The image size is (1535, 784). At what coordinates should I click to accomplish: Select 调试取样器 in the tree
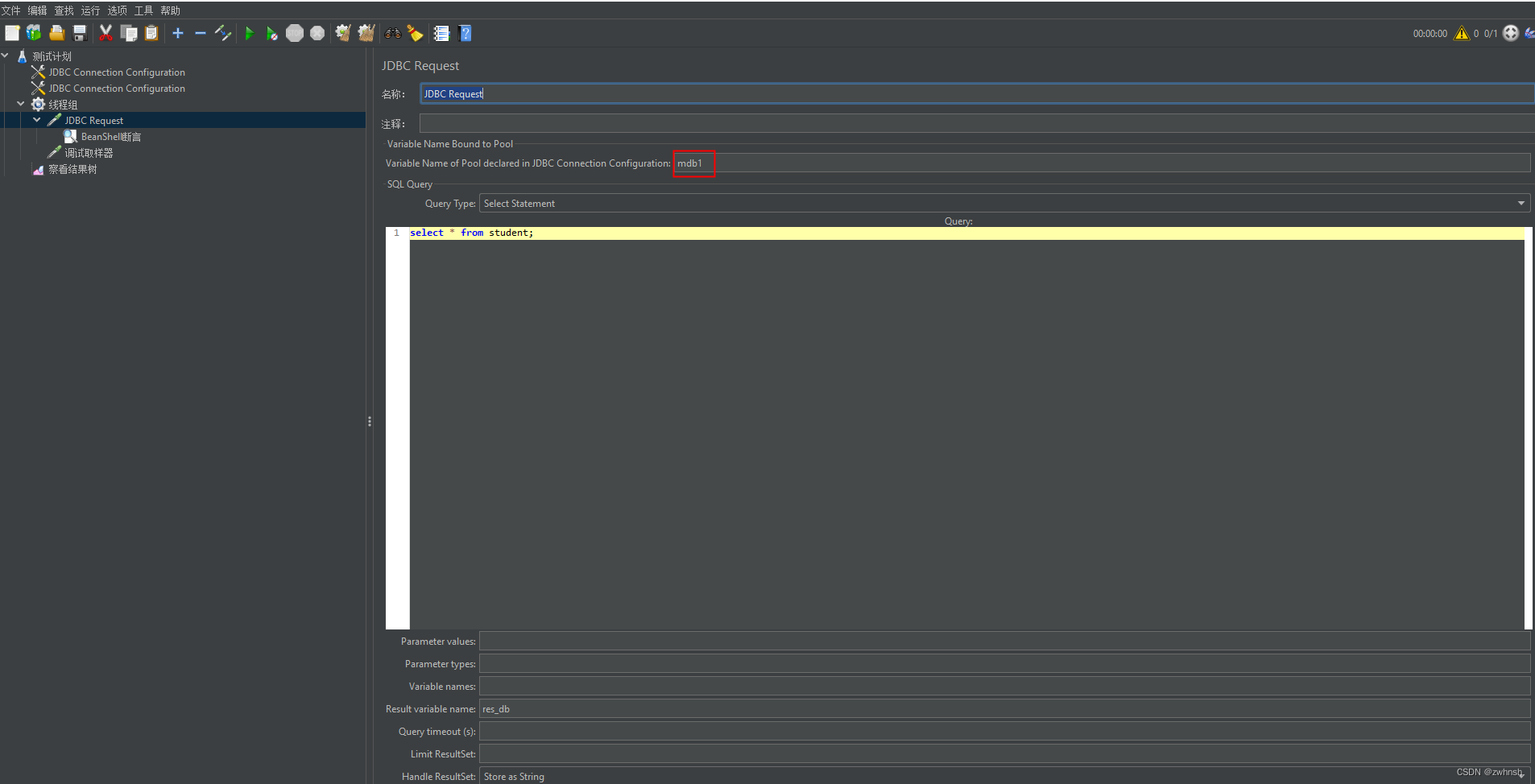(x=89, y=153)
